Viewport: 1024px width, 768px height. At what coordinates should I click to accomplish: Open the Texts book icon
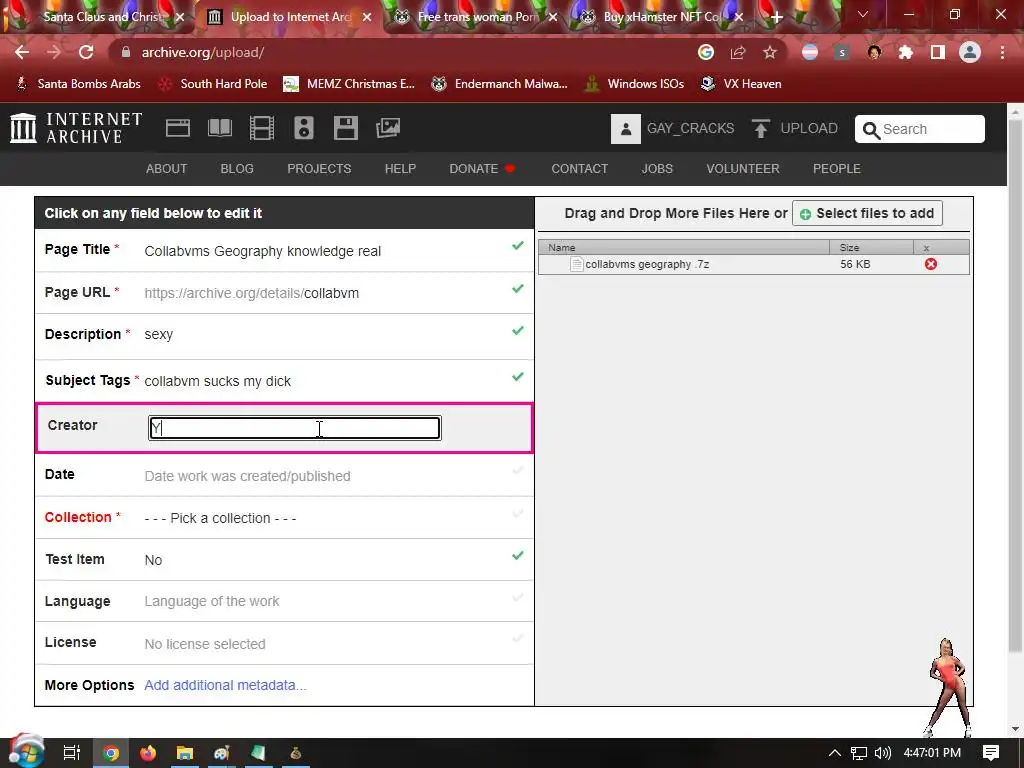tap(220, 128)
